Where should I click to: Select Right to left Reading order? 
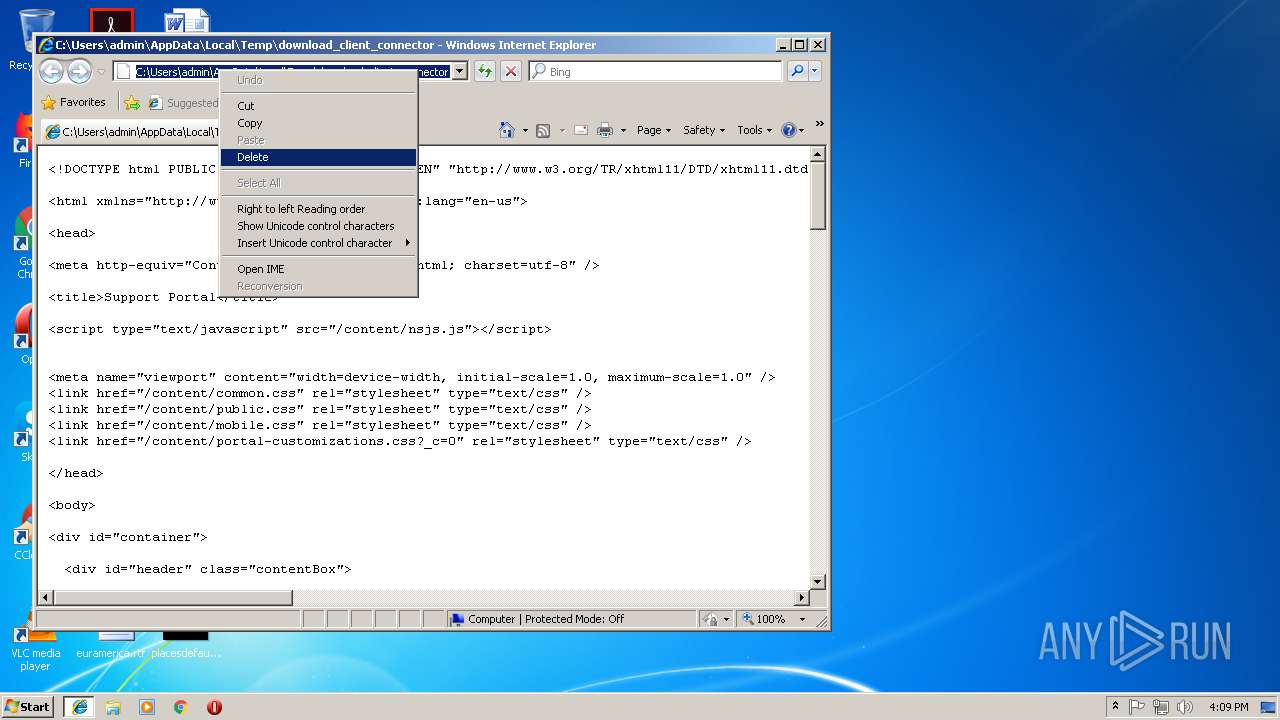[x=318, y=209]
